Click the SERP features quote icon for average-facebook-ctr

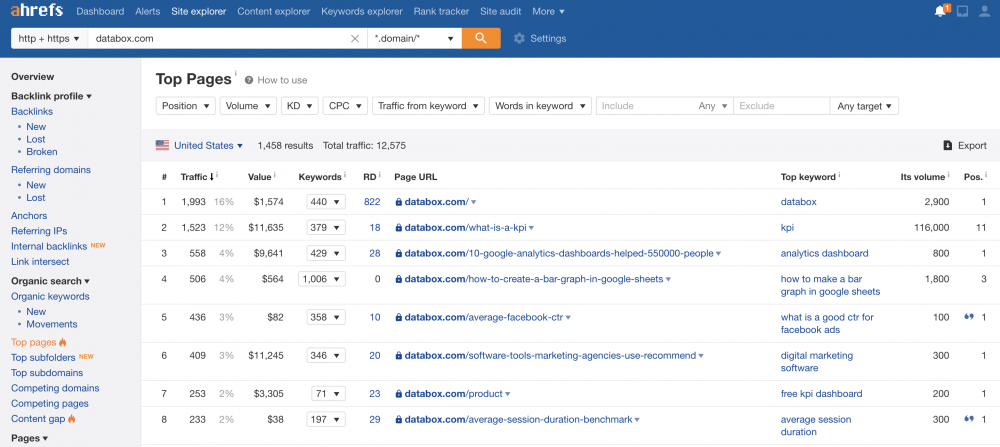(968, 317)
